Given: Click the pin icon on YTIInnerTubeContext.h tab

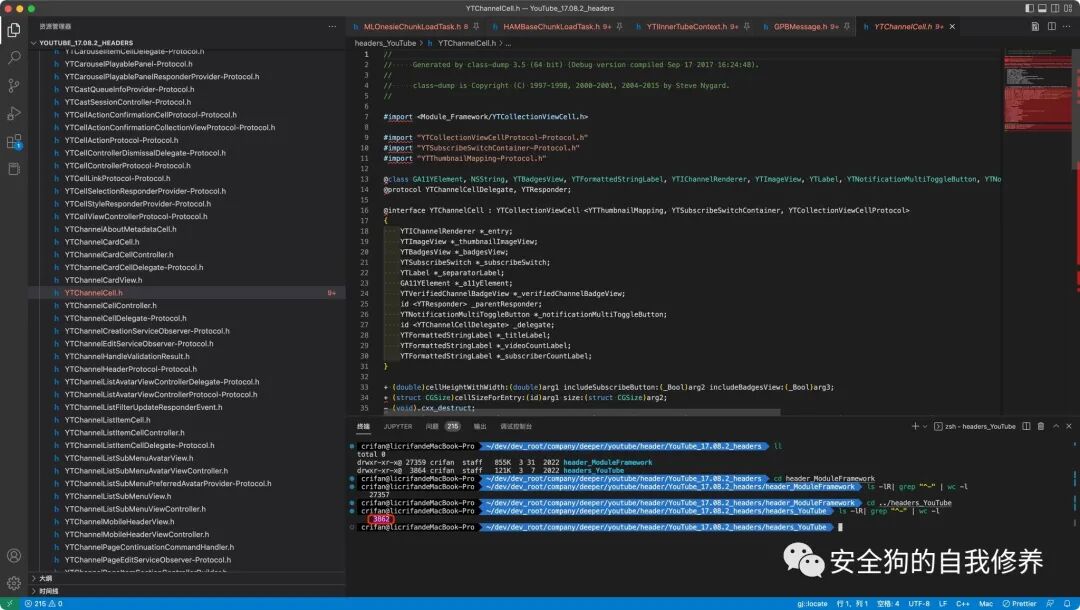Looking at the screenshot, I should 747,26.
